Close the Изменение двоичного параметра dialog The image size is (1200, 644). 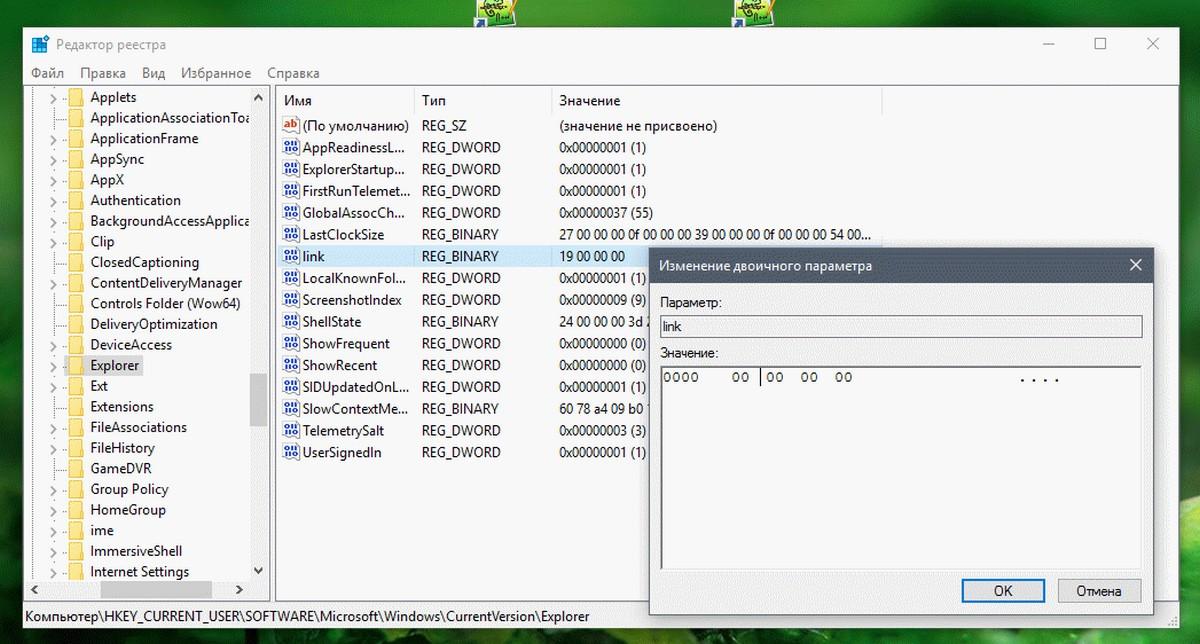pos(1135,265)
